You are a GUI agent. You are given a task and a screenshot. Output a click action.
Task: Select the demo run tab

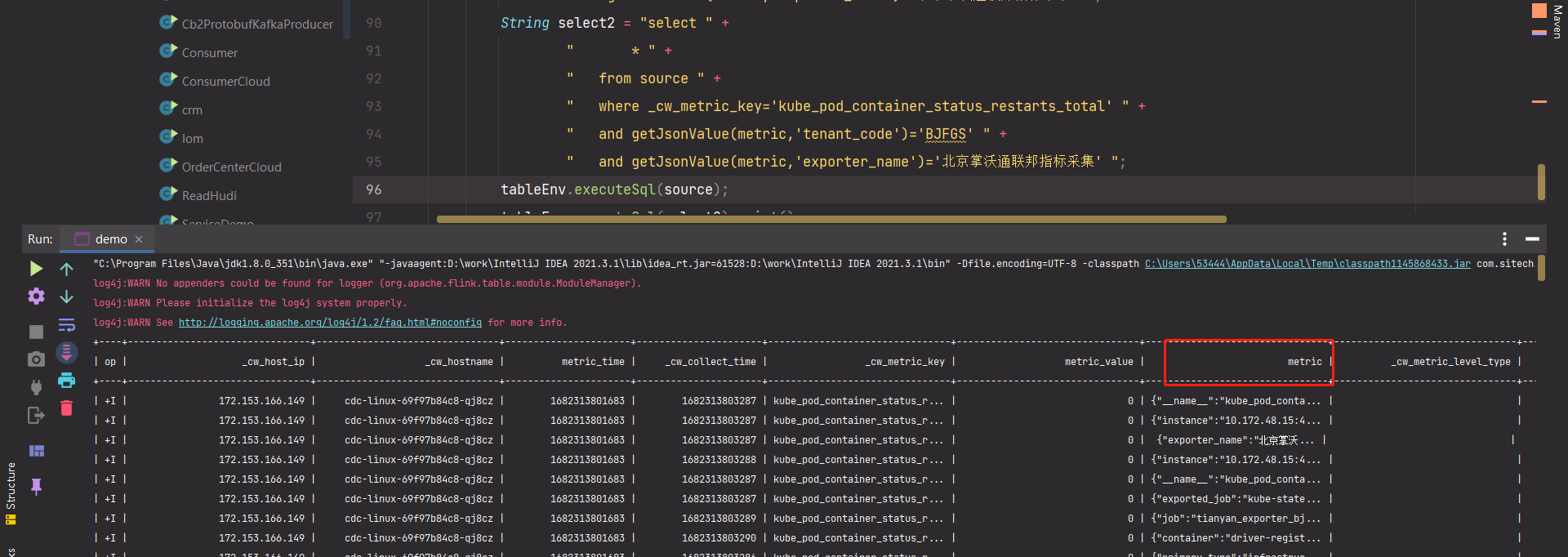pyautogui.click(x=110, y=239)
